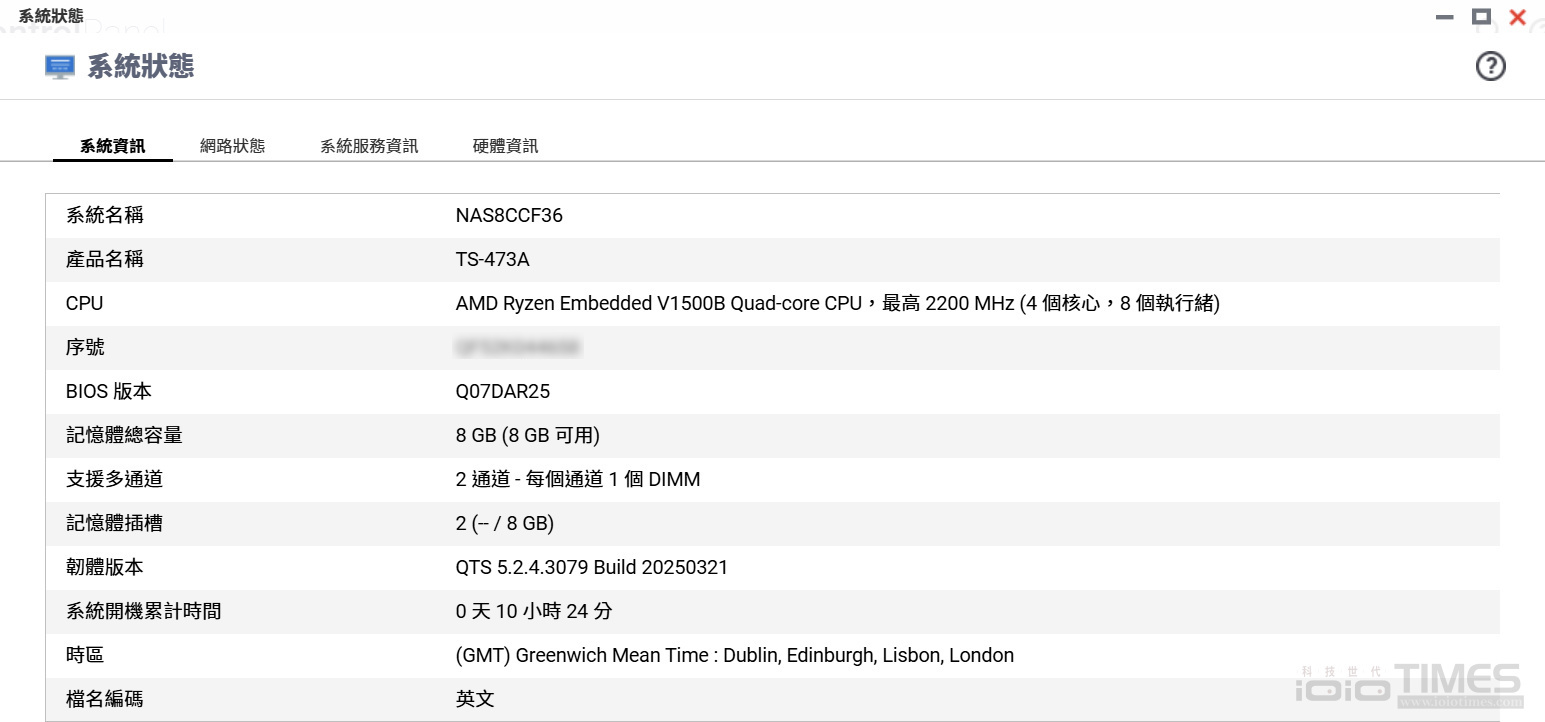Click the 檔名編碼 row label
Screen dimensions: 1545x722
click(x=104, y=699)
